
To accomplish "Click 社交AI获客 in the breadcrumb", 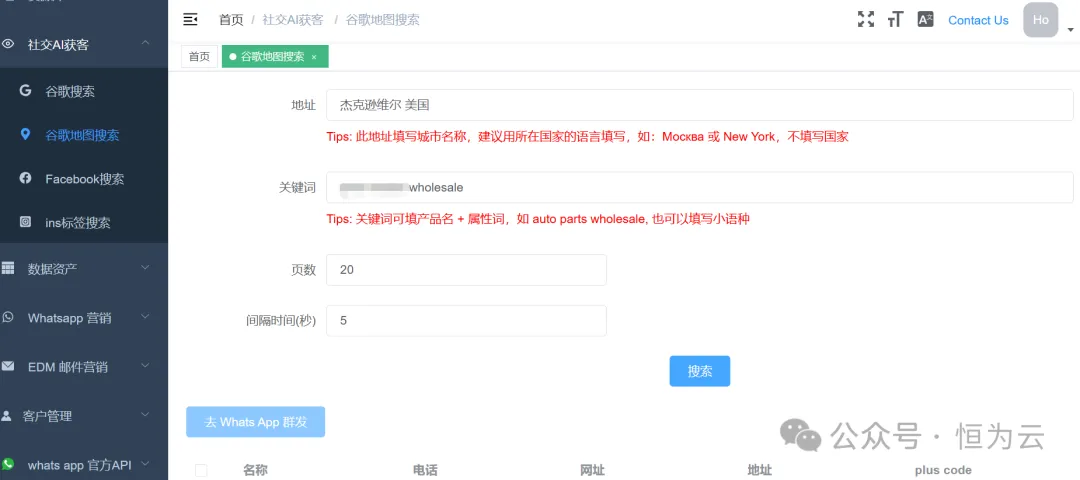I will coord(293,20).
